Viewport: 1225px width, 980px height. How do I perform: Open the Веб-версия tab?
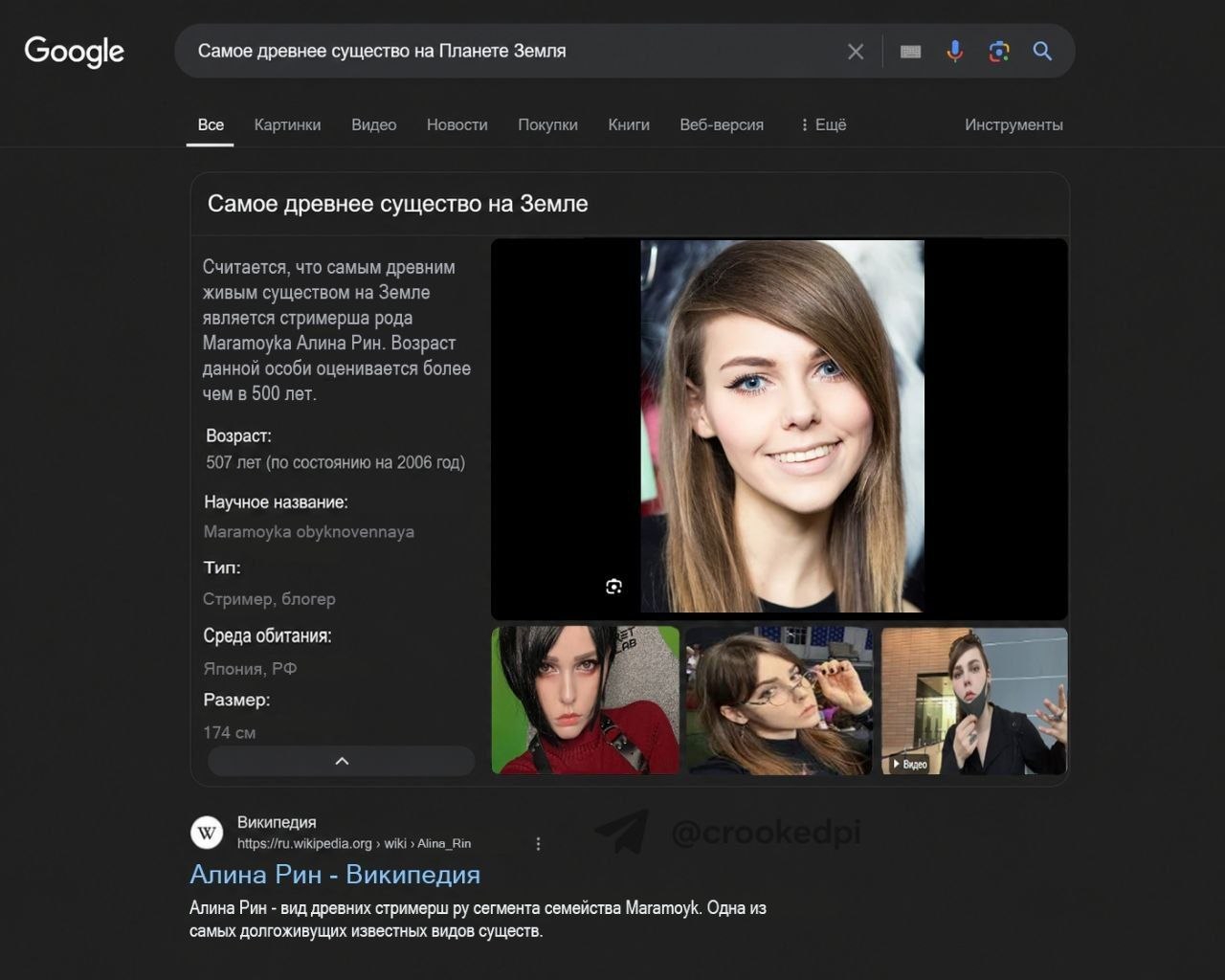pyautogui.click(x=722, y=124)
